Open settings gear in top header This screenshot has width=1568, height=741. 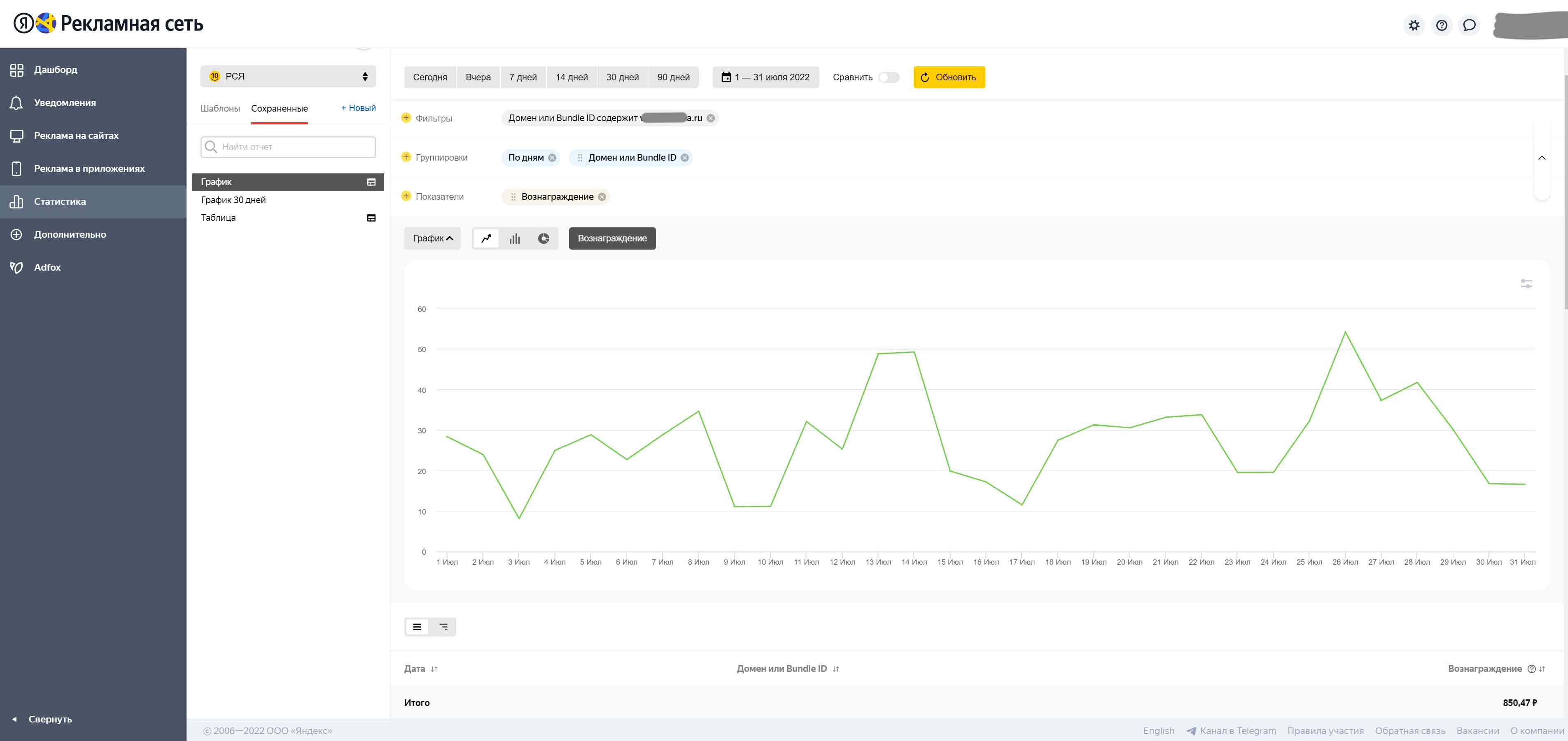click(x=1414, y=26)
